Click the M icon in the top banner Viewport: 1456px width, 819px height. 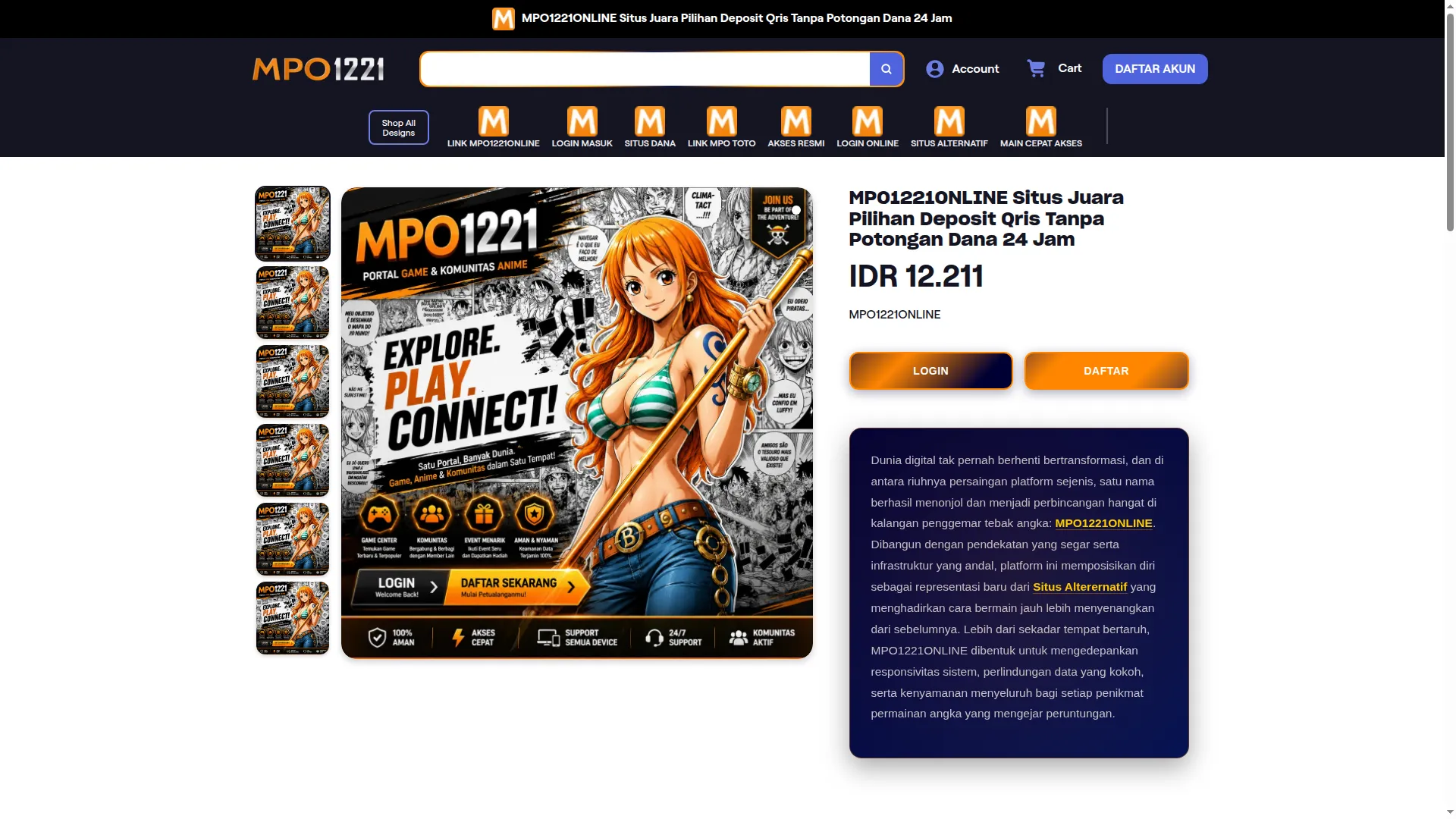(504, 18)
